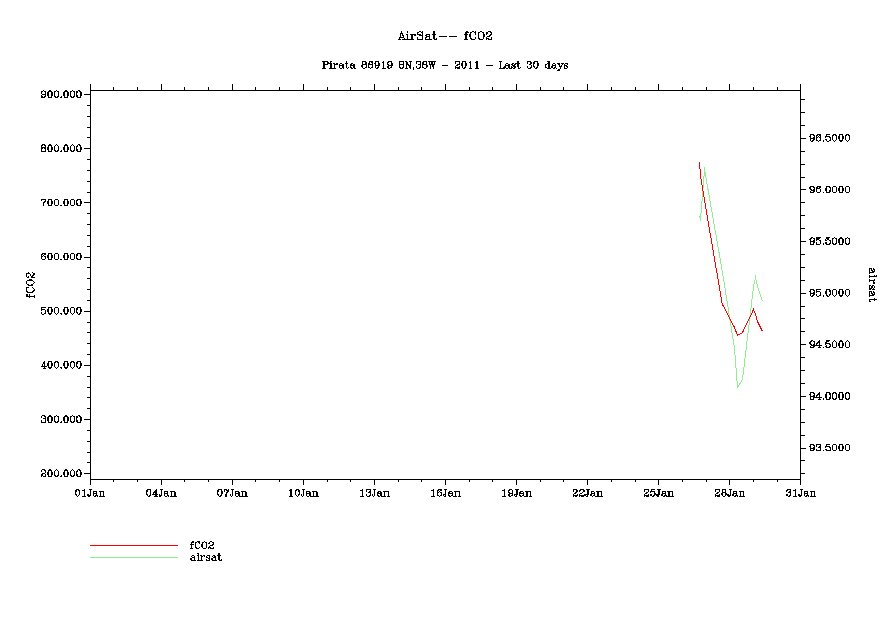Click the lowest dip of green airsat curve

point(738,386)
